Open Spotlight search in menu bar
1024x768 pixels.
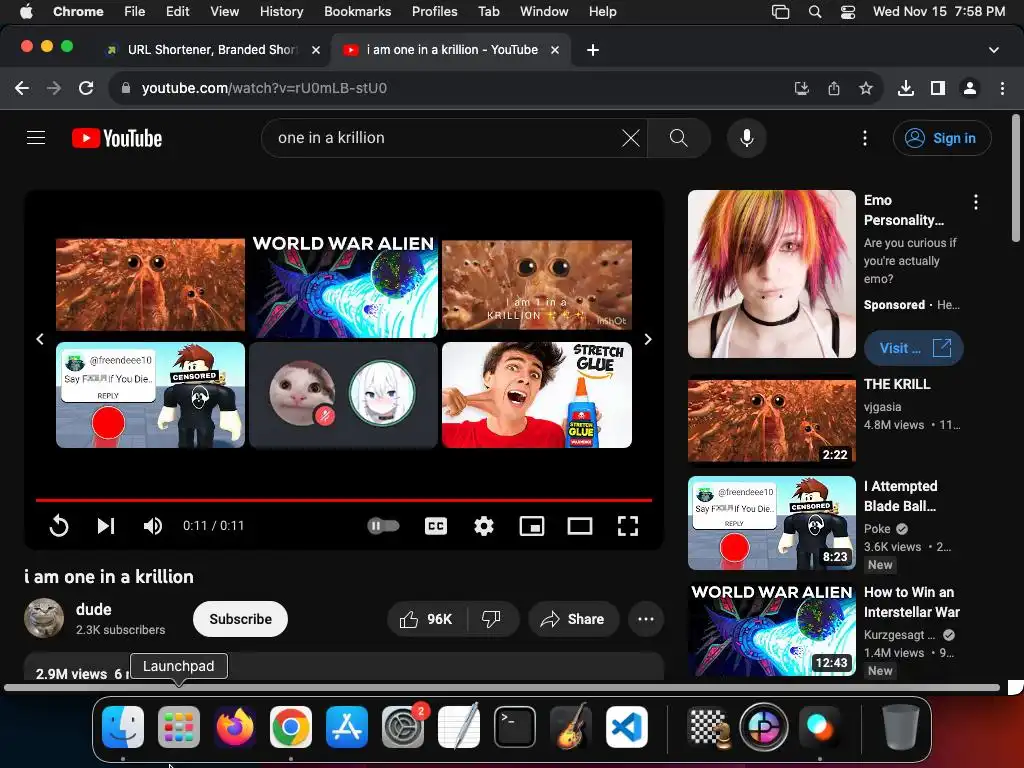pos(815,11)
